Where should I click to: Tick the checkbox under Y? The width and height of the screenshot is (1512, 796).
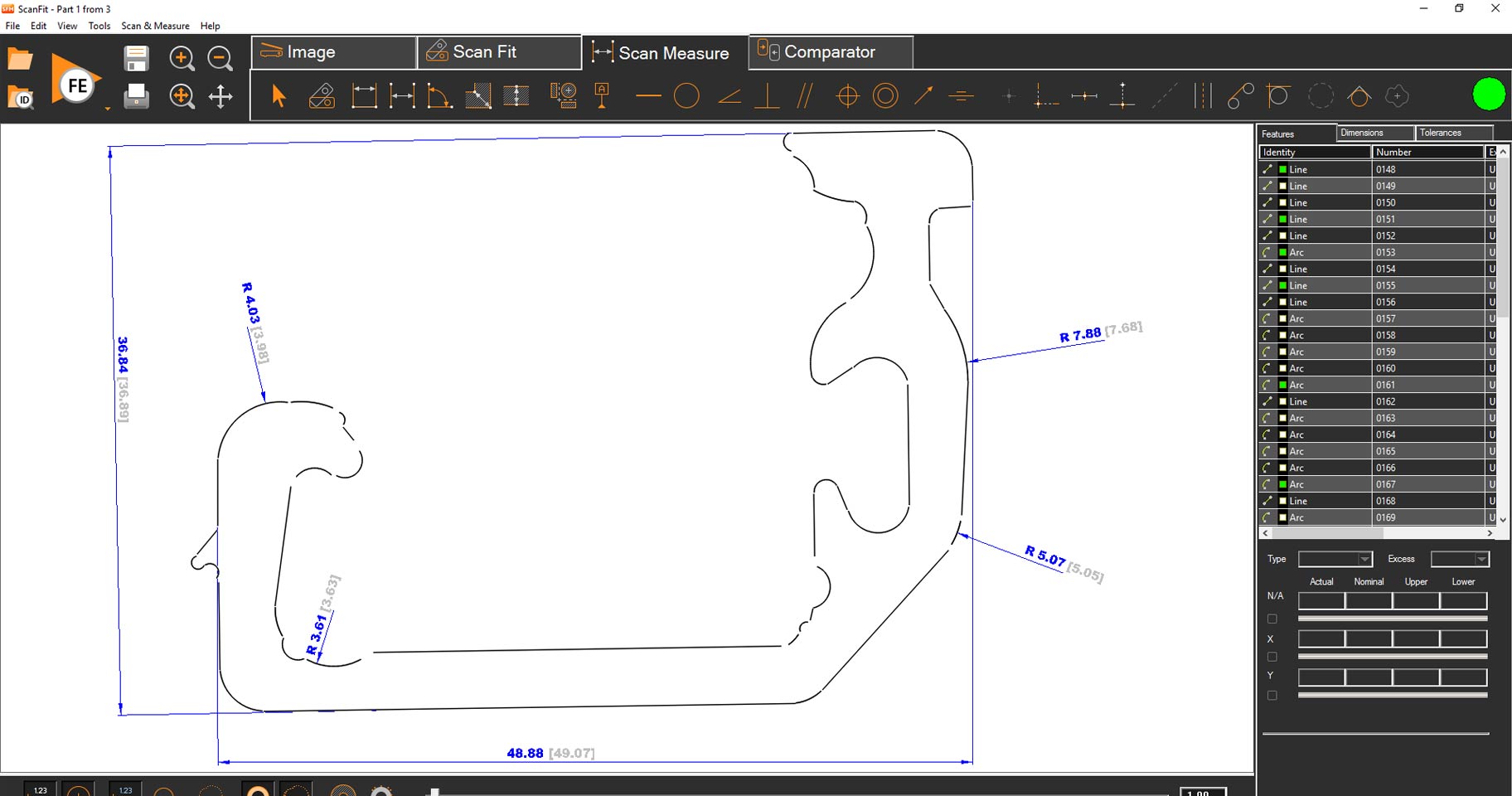tap(1272, 695)
